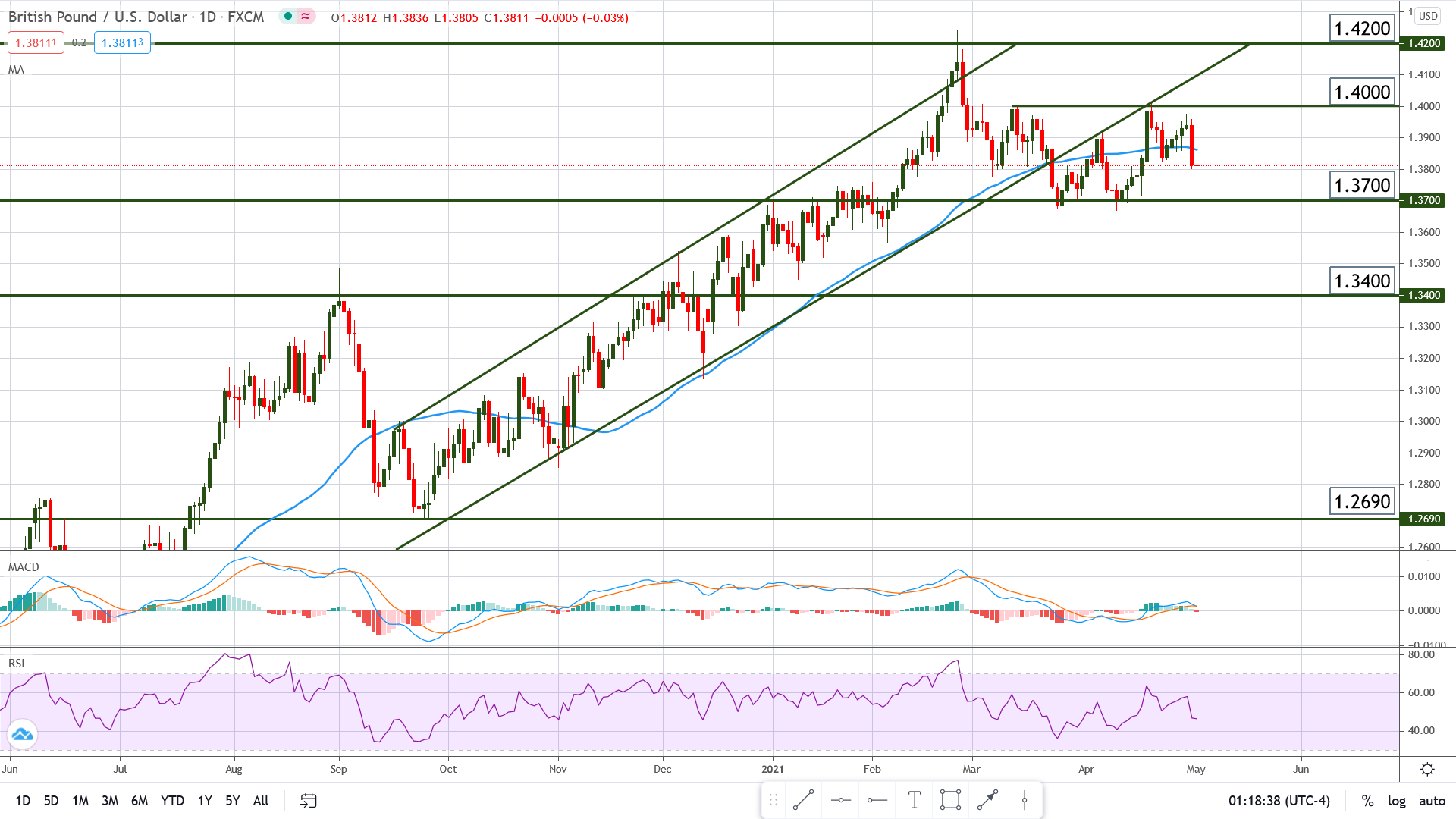Set chart range to 6M
The image size is (1456, 819).
(140, 801)
